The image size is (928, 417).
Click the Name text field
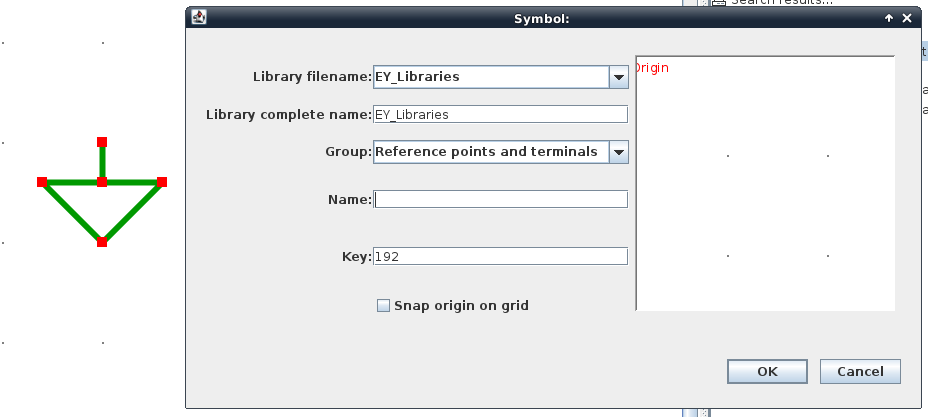(x=500, y=199)
